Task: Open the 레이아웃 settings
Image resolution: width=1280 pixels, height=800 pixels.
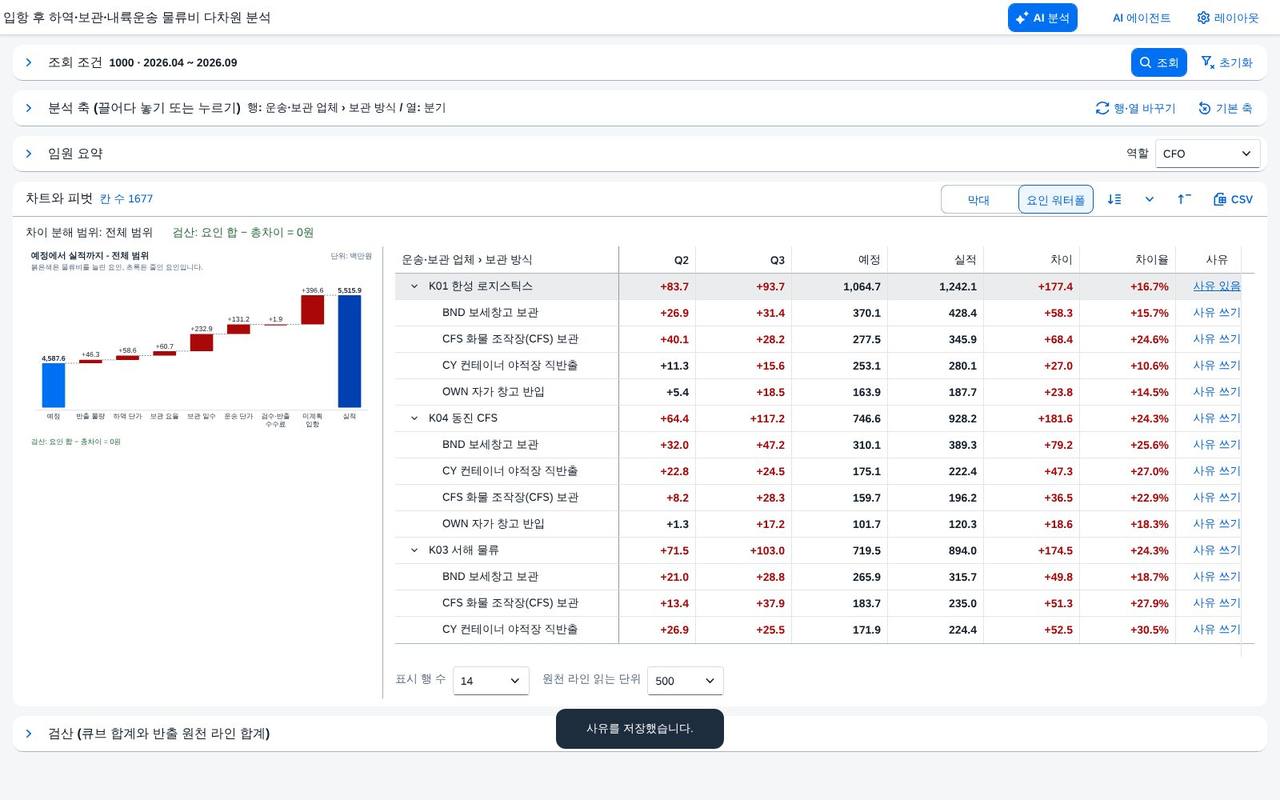Action: coord(1228,18)
